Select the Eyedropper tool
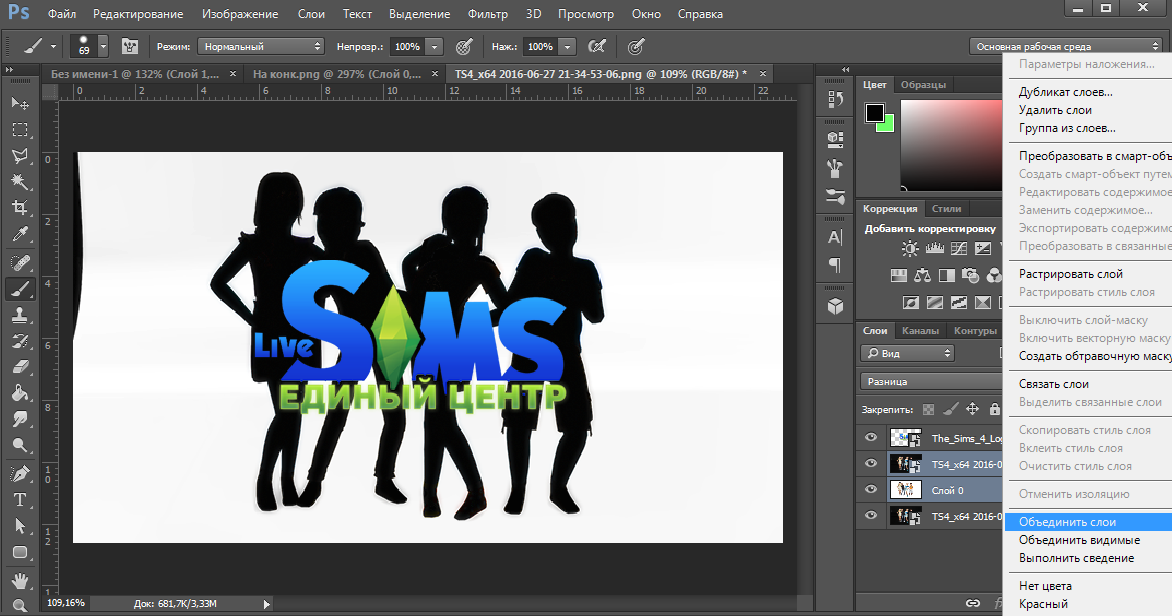 coord(20,234)
